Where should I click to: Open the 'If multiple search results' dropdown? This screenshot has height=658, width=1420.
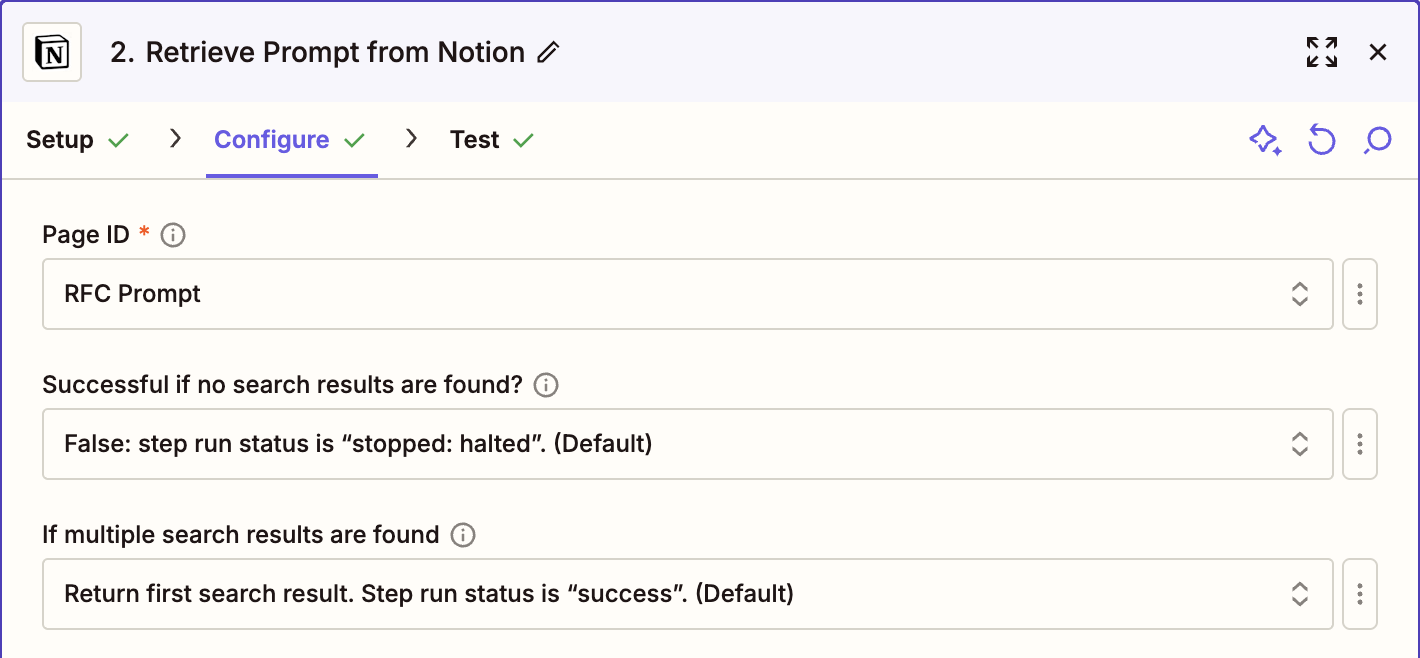pos(687,594)
